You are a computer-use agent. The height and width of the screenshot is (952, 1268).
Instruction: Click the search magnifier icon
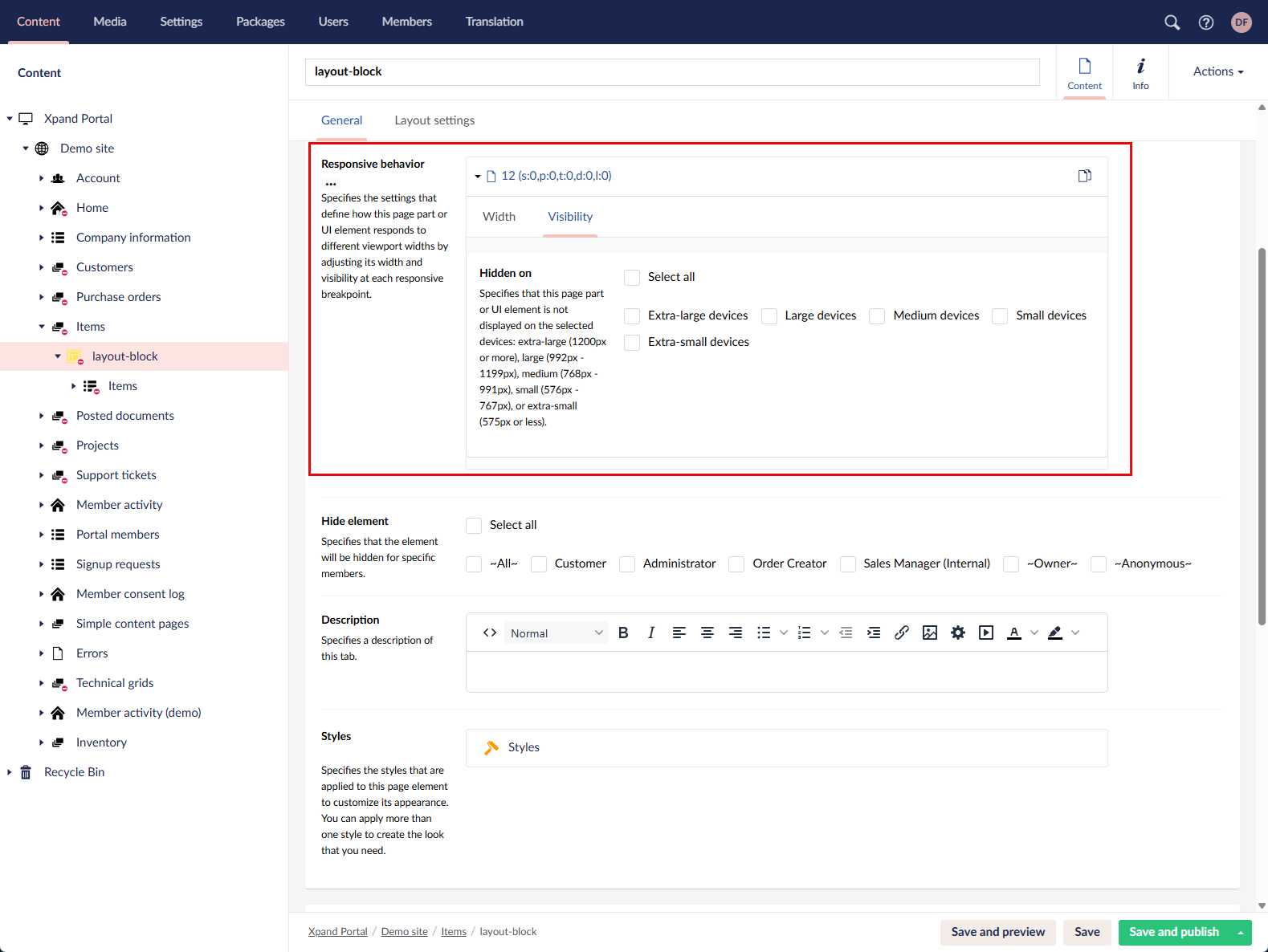tap(1172, 22)
